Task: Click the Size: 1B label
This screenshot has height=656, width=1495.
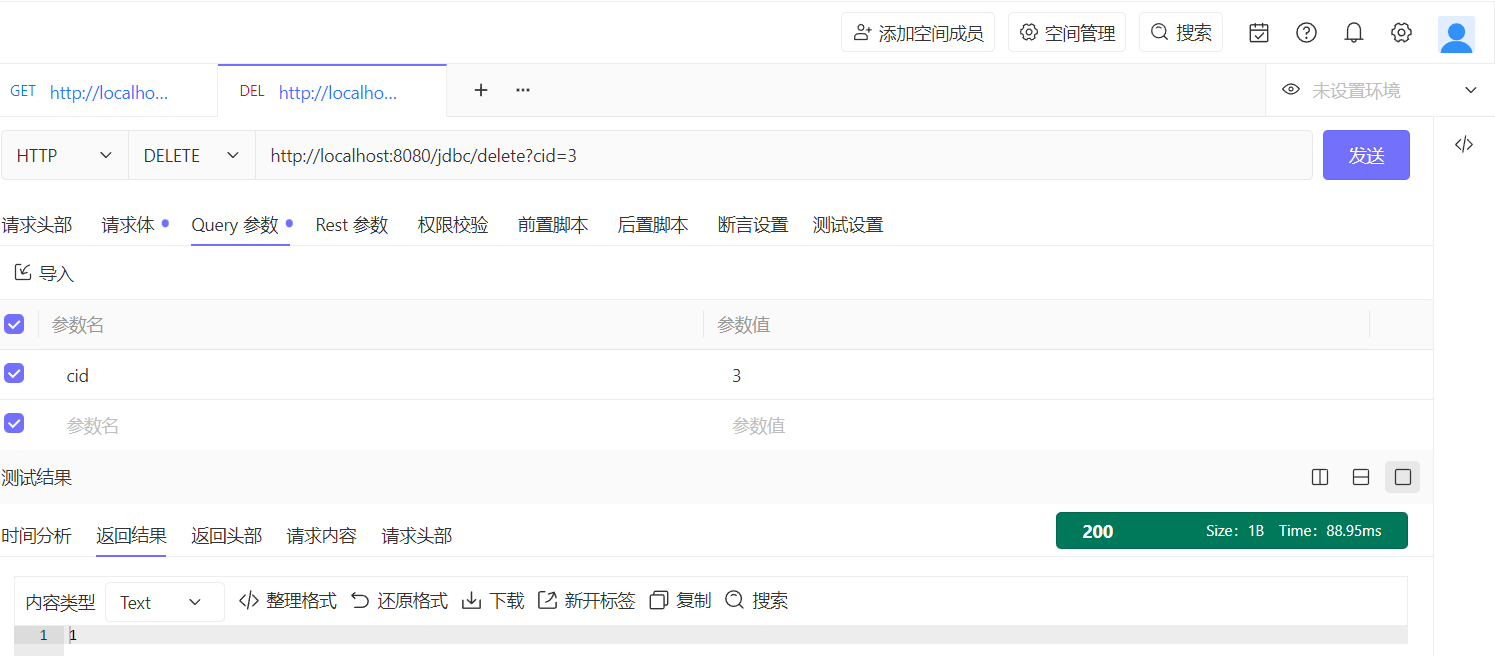Action: (x=1235, y=531)
